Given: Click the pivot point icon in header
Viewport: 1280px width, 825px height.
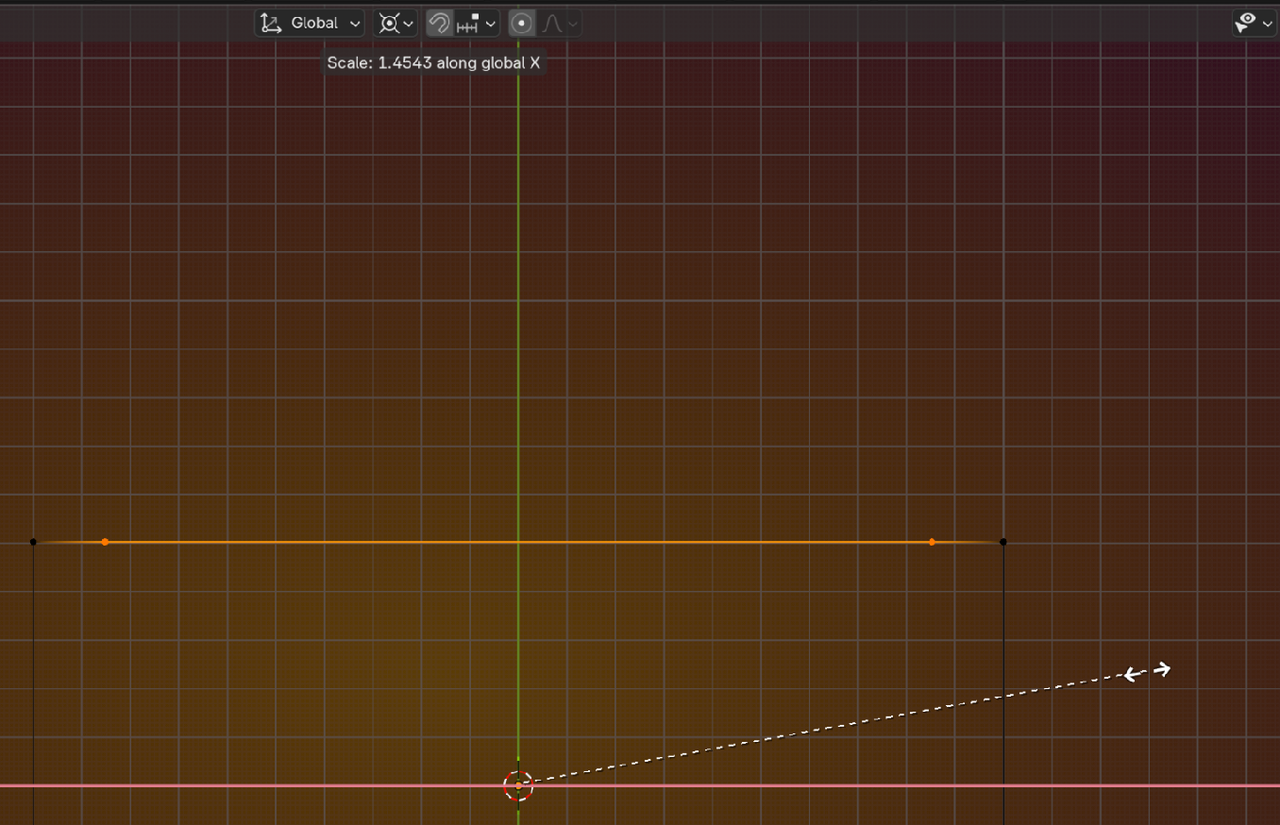Looking at the screenshot, I should 390,23.
